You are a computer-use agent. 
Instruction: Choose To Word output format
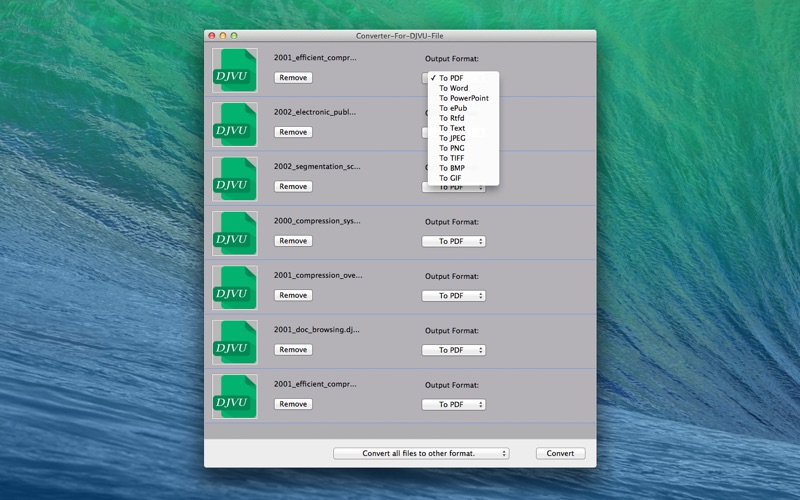tap(463, 88)
